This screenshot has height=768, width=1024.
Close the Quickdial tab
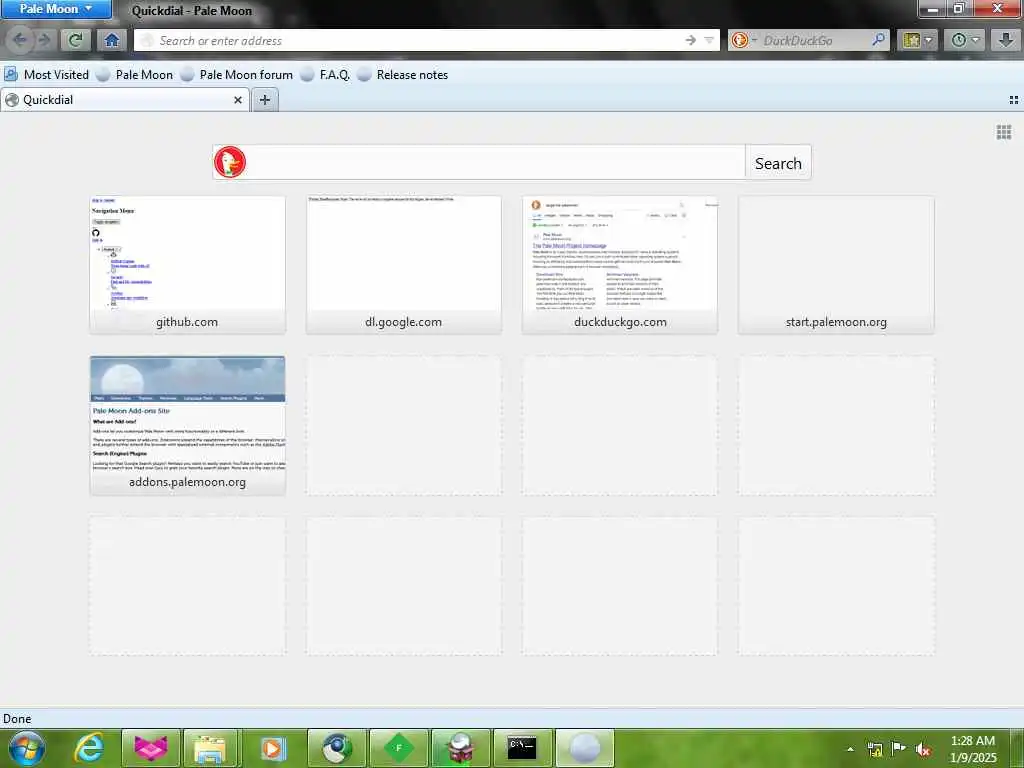238,100
